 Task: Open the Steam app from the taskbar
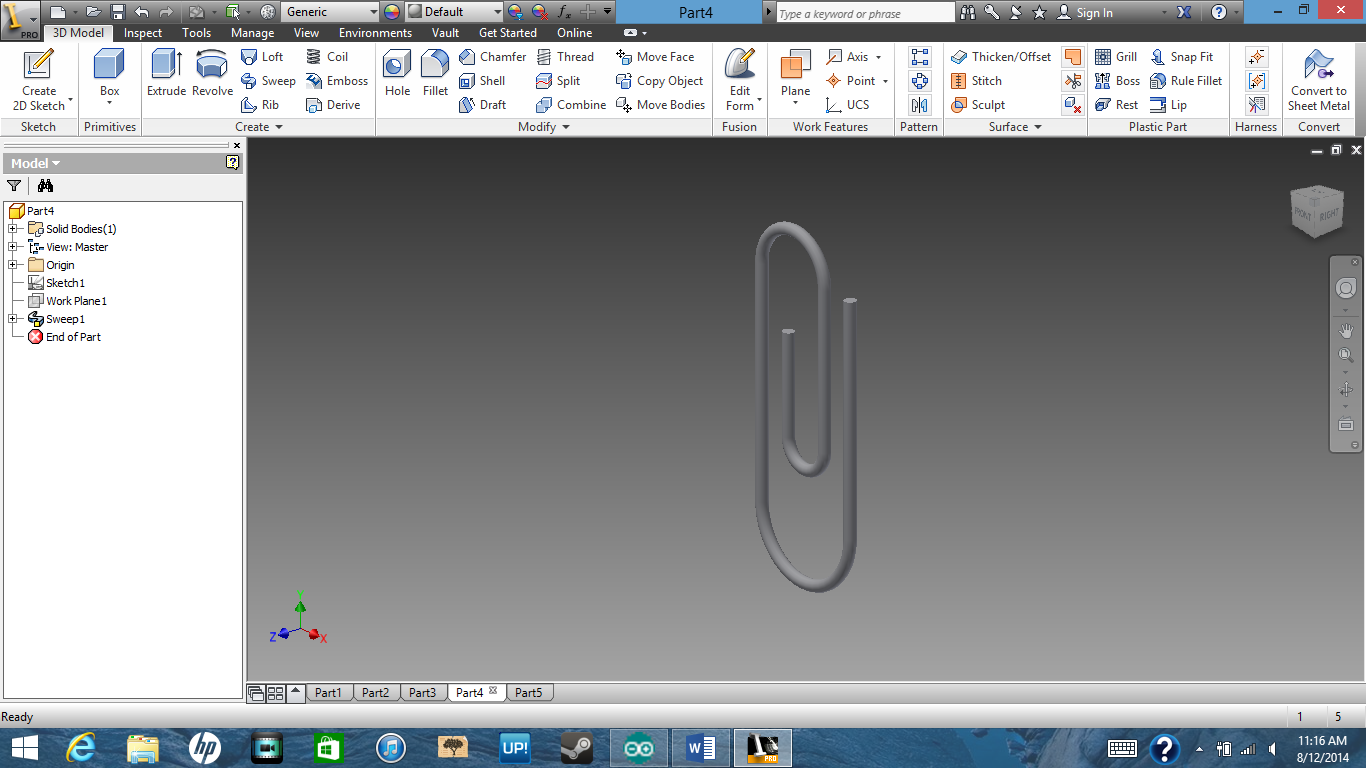[x=577, y=747]
